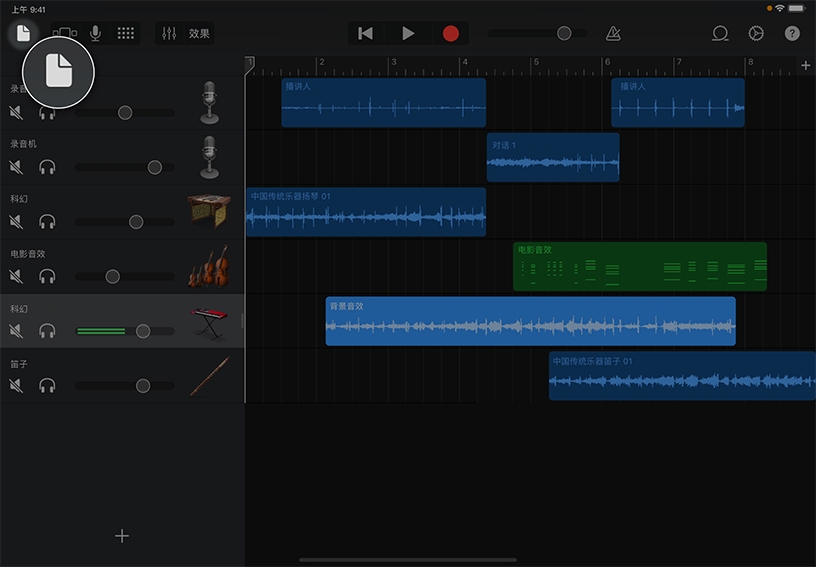Viewport: 816px width, 567px height.
Task: Open the track controls mixer icon
Action: point(169,33)
